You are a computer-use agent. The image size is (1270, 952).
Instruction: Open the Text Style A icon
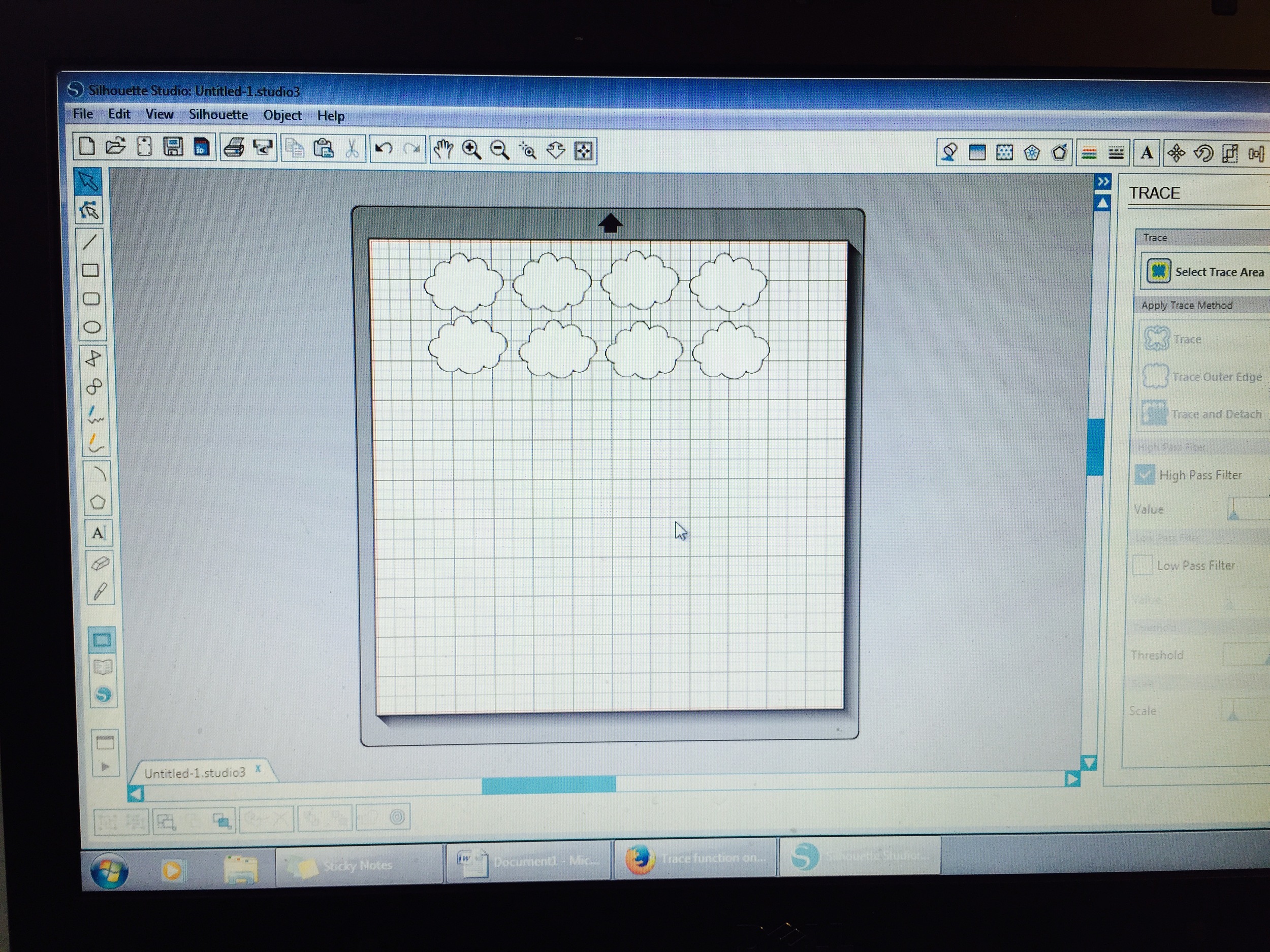[x=1147, y=153]
